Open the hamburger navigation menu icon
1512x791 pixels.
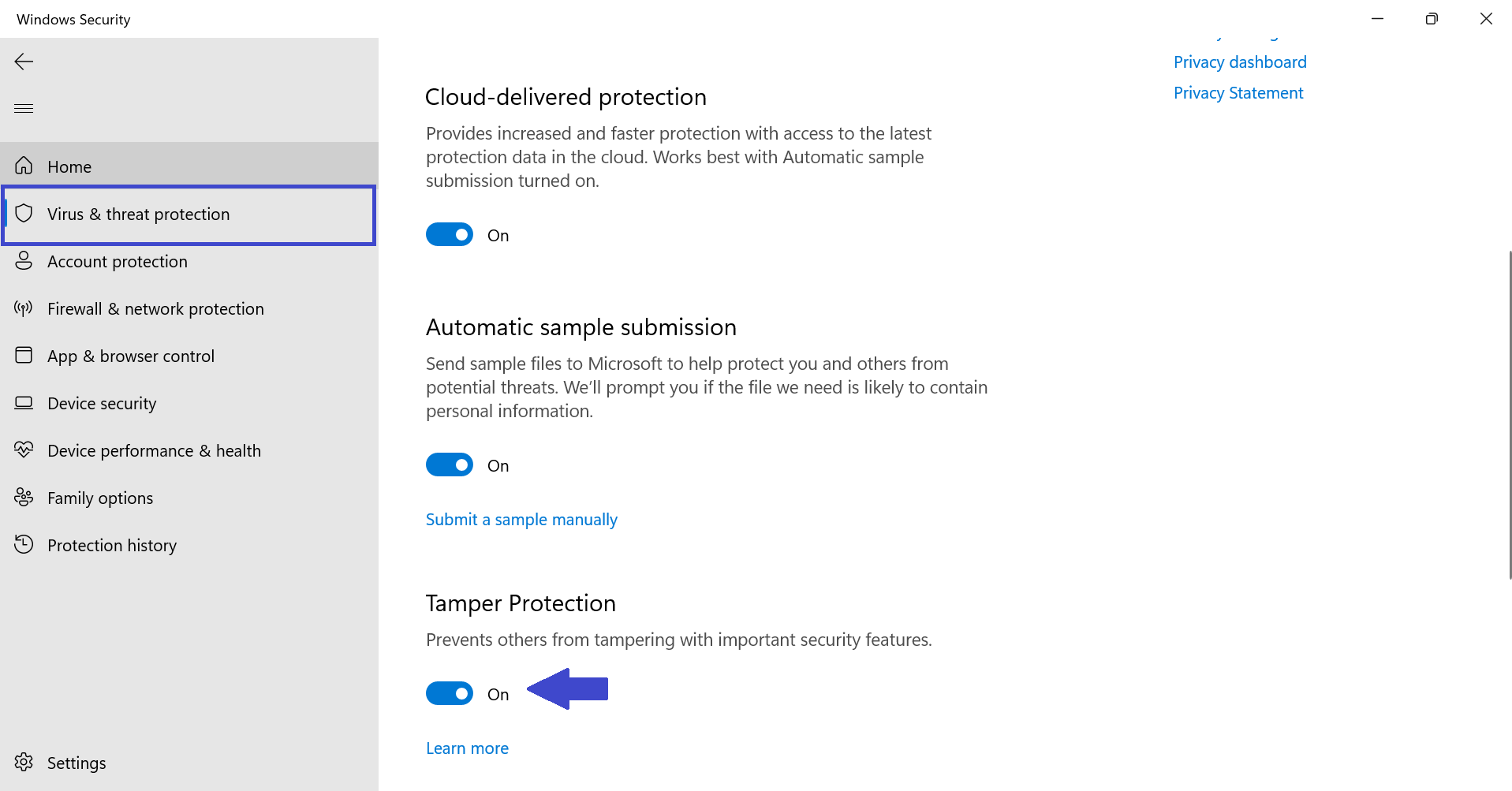24,108
